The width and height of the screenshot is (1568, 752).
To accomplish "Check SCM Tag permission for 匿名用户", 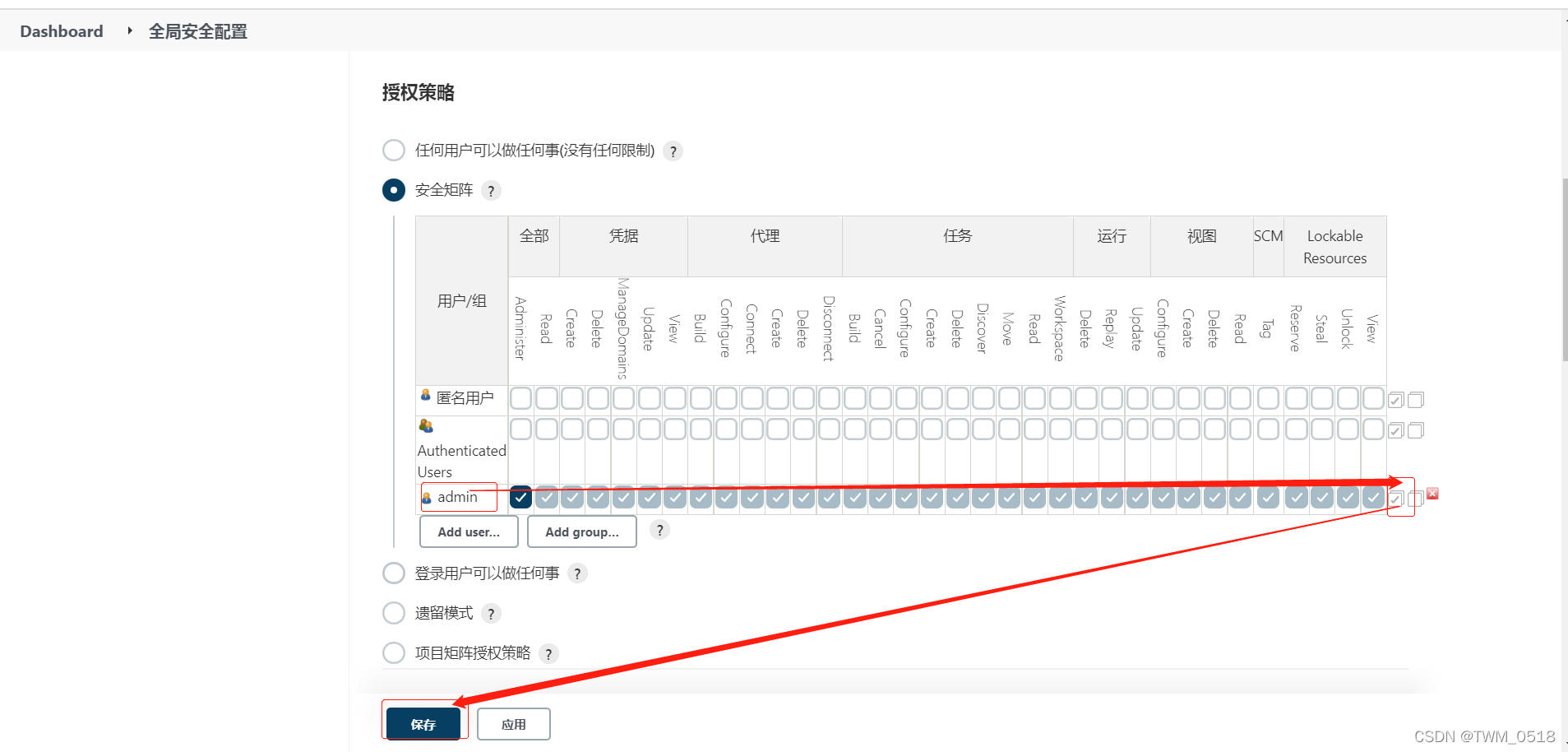I will tap(1268, 398).
